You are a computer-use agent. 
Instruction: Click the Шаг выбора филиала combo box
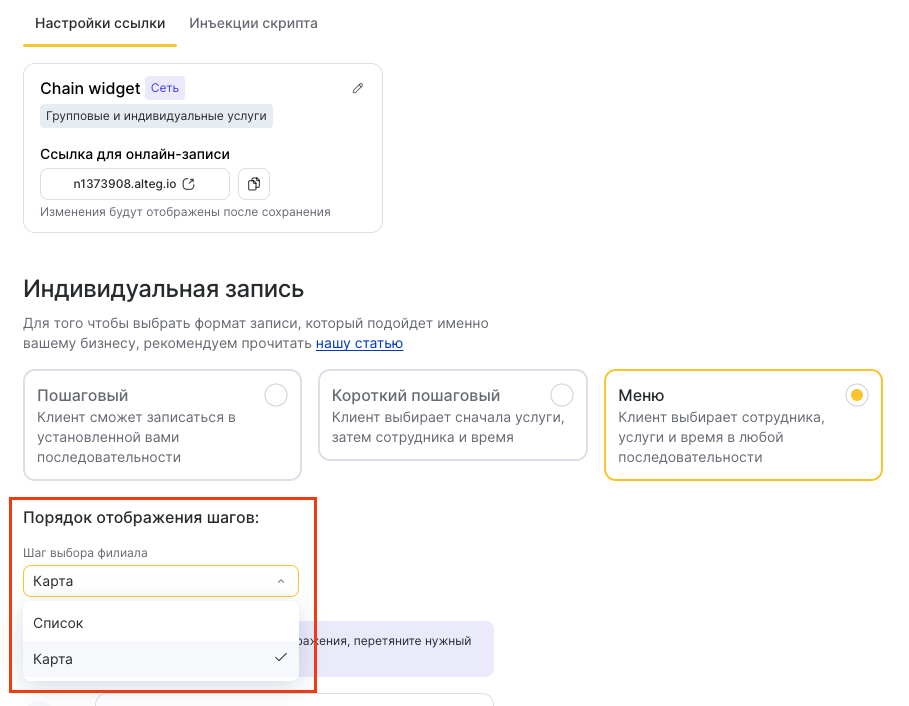[150, 581]
